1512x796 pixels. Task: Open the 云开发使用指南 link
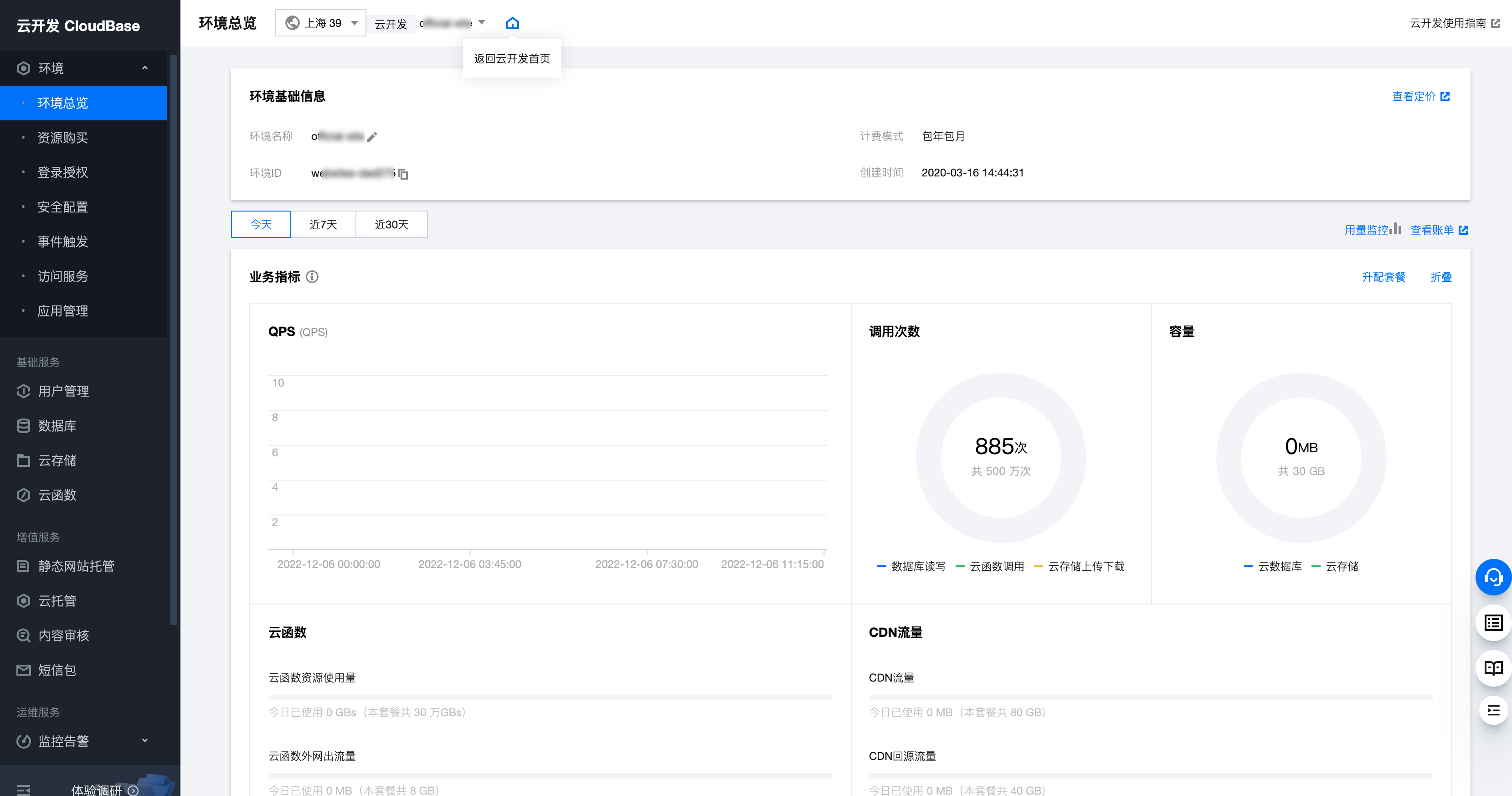pyautogui.click(x=1447, y=23)
